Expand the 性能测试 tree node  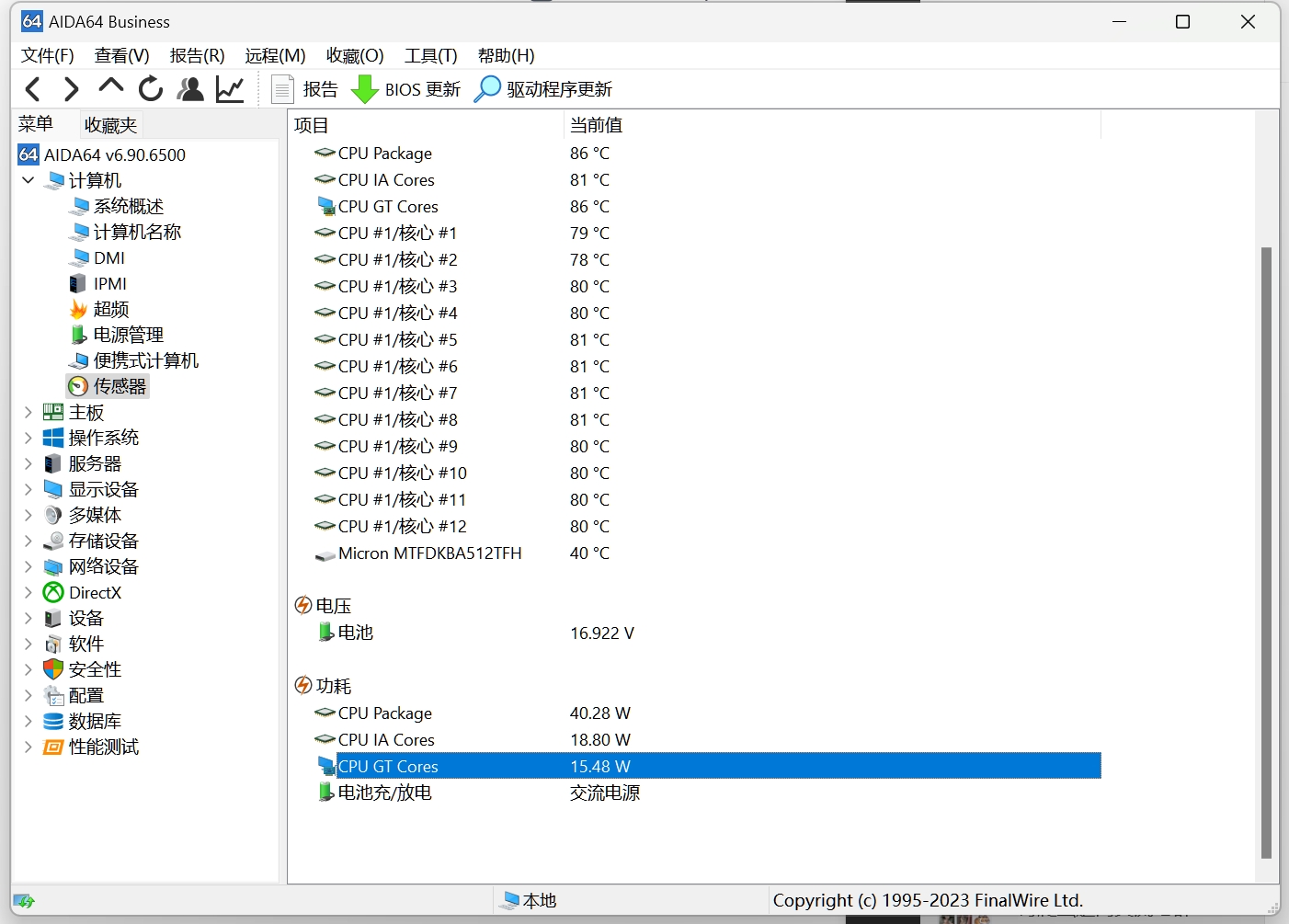(29, 747)
